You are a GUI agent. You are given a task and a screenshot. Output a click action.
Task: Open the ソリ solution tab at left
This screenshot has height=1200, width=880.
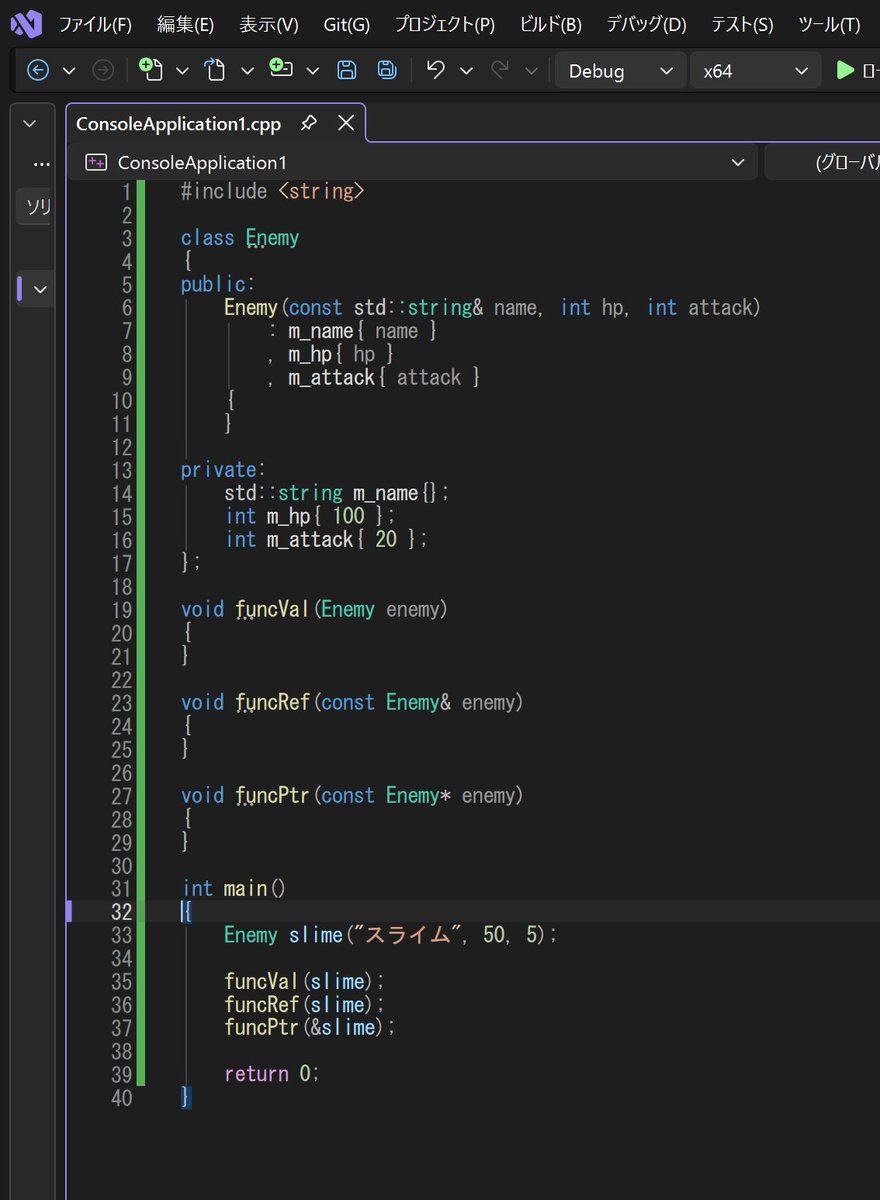(34, 207)
